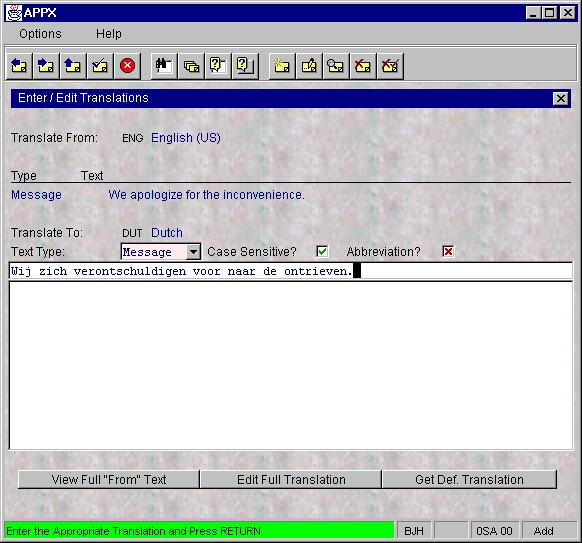Screen dimensions: 582x543
Task: Open the Help menu
Action: (109, 34)
